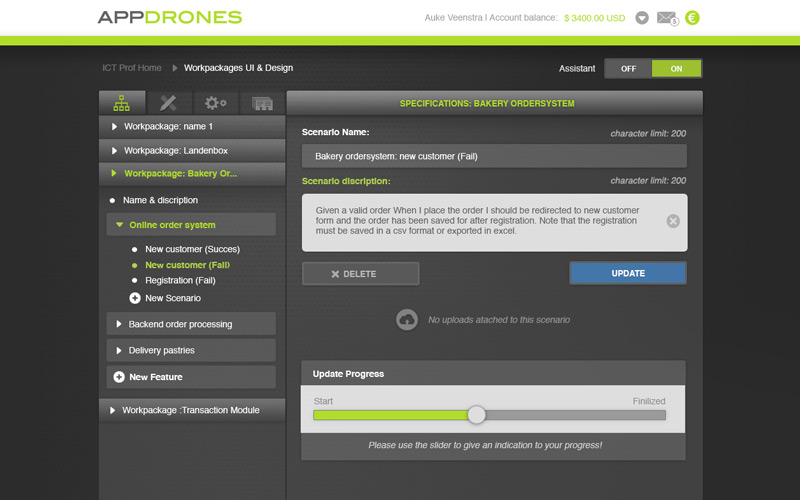Click the green euro currency icon

click(x=692, y=18)
